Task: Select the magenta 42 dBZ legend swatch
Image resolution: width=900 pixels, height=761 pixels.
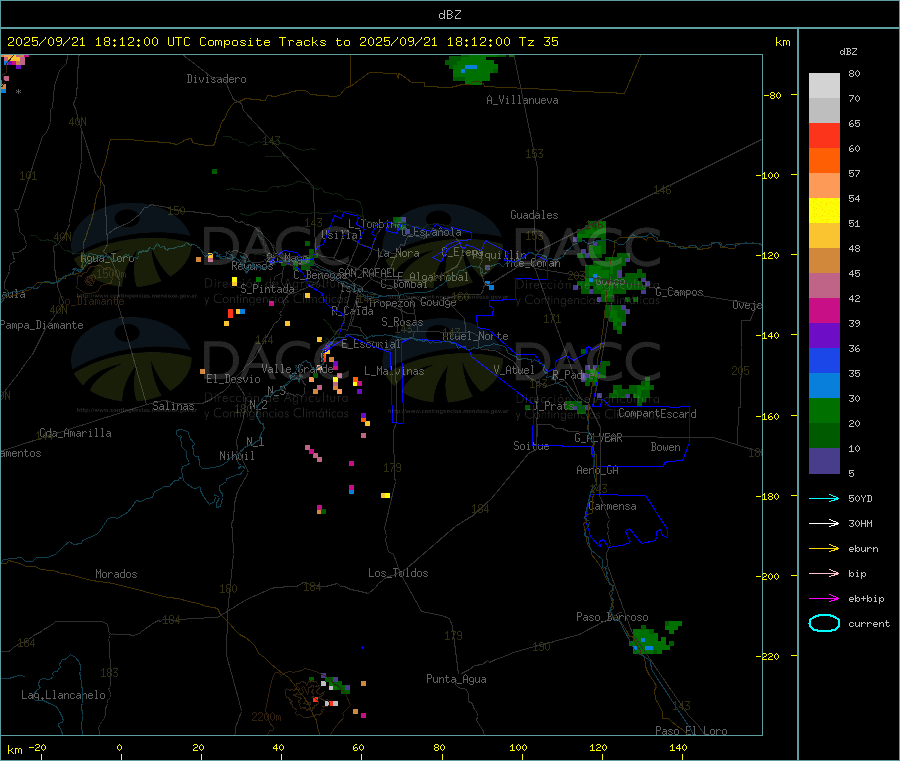Action: pos(824,310)
